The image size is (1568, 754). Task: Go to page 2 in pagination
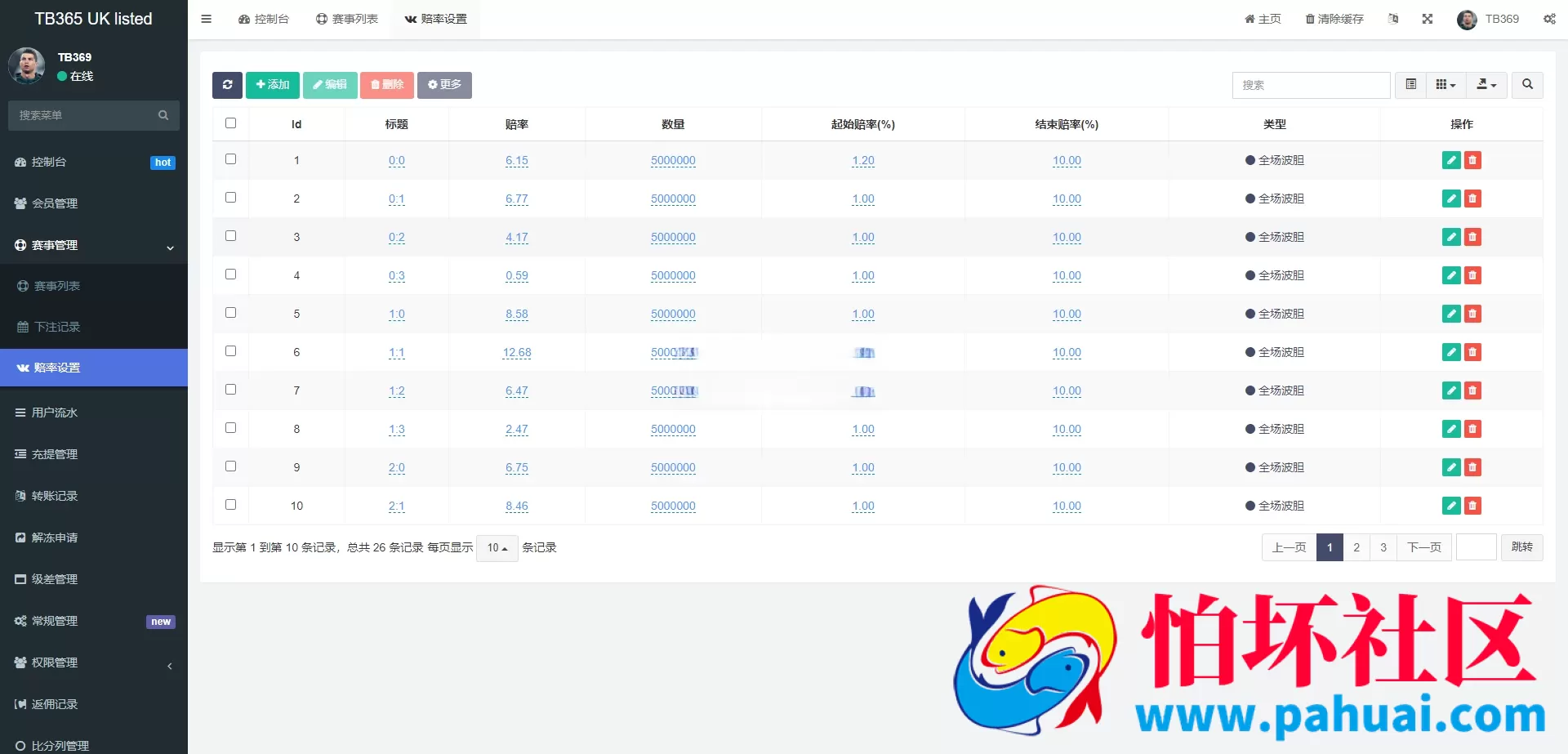tap(1356, 547)
